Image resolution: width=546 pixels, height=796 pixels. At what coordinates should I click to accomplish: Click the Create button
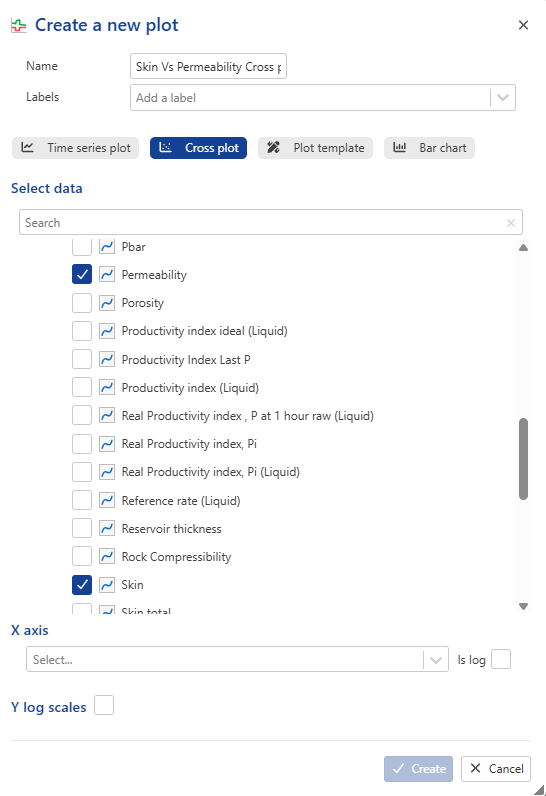[418, 769]
